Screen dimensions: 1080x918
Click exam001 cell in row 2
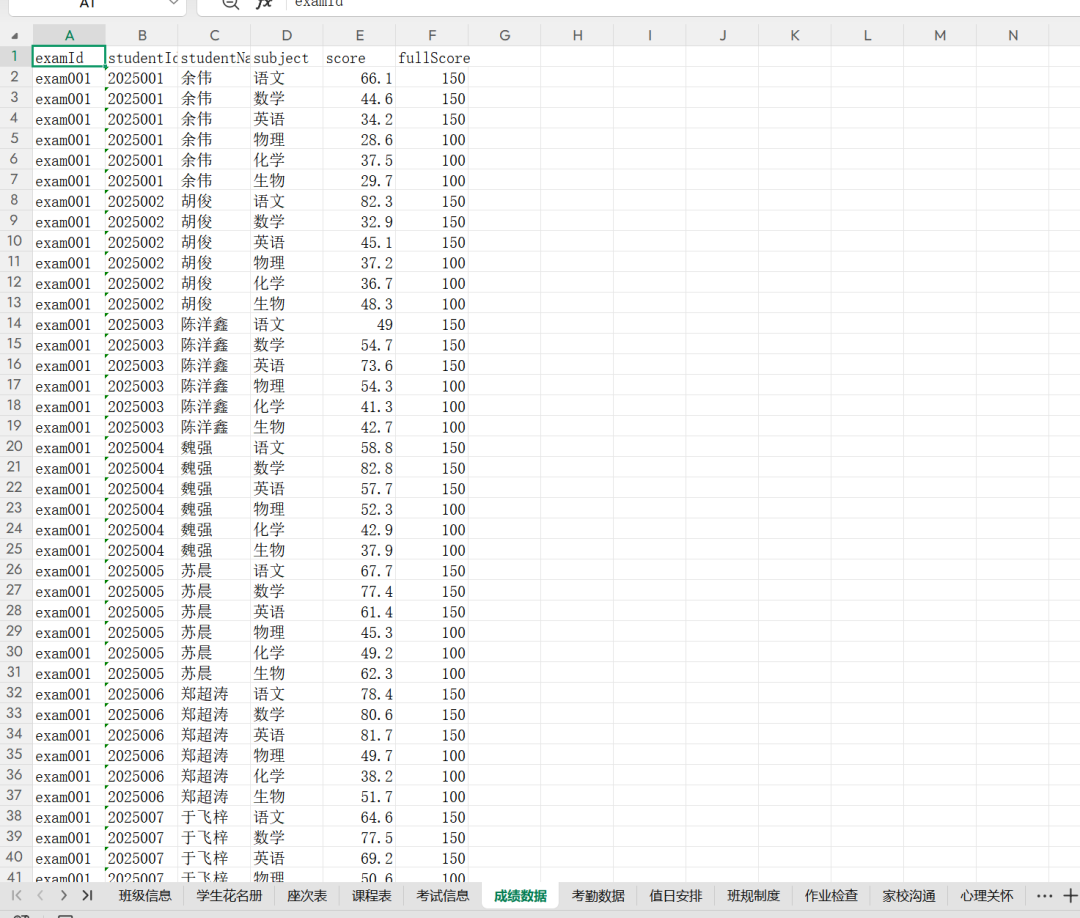pyautogui.click(x=69, y=78)
